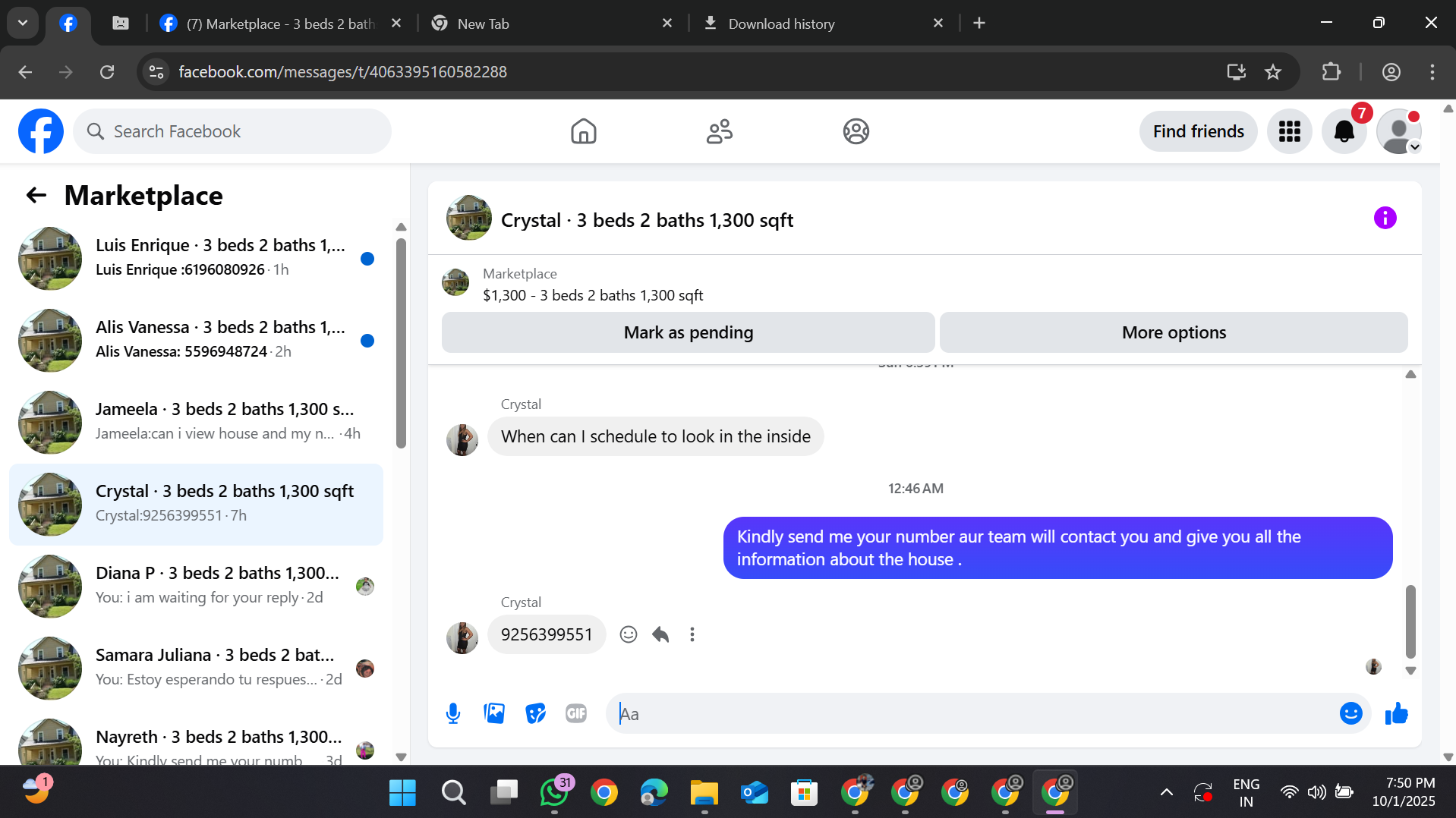Open WhatsApp from the taskbar
The width and height of the screenshot is (1456, 818).
pyautogui.click(x=554, y=793)
